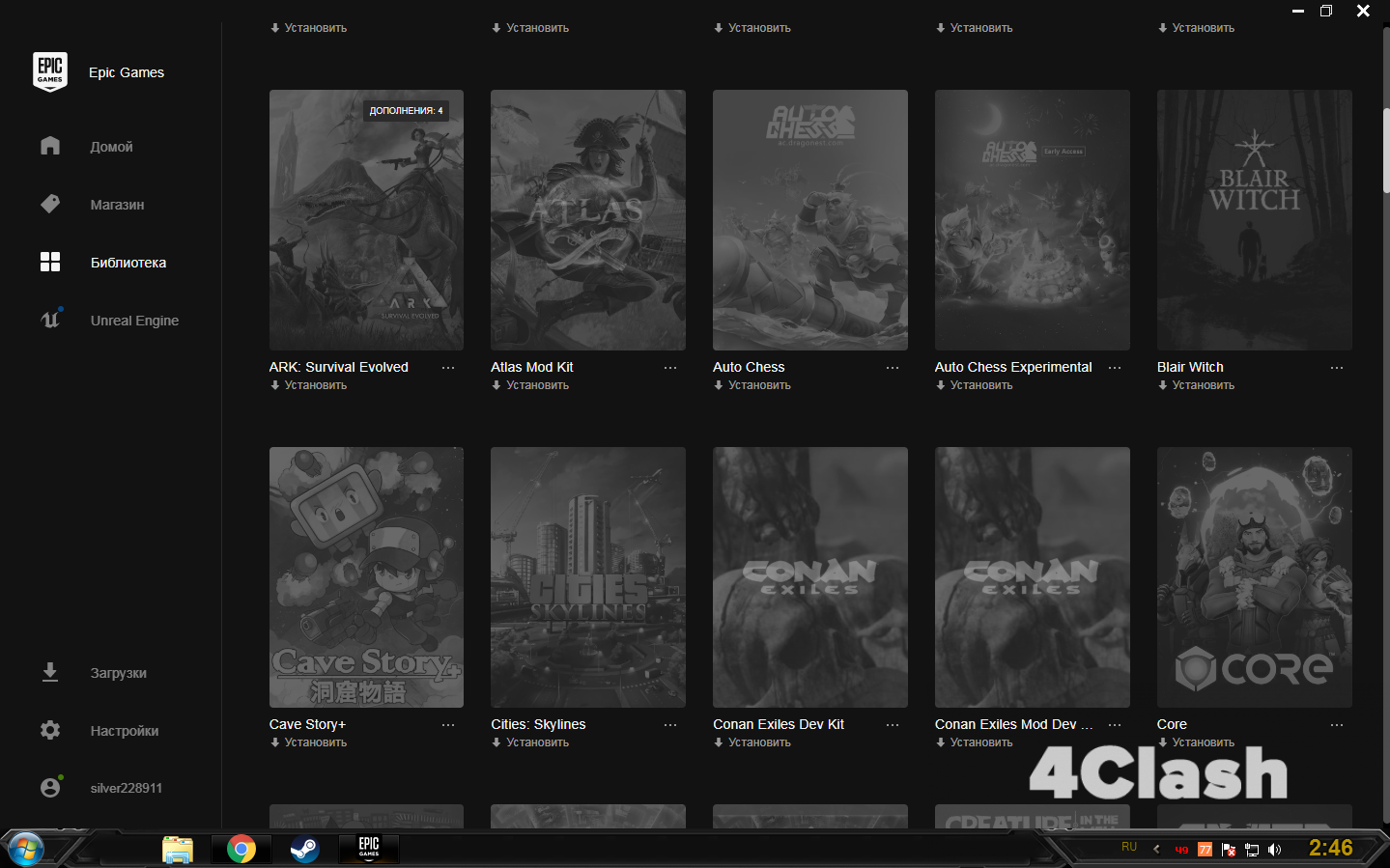Image resolution: width=1390 pixels, height=868 pixels.
Task: Open options menu for ARK: Survival Evolved
Action: (448, 368)
